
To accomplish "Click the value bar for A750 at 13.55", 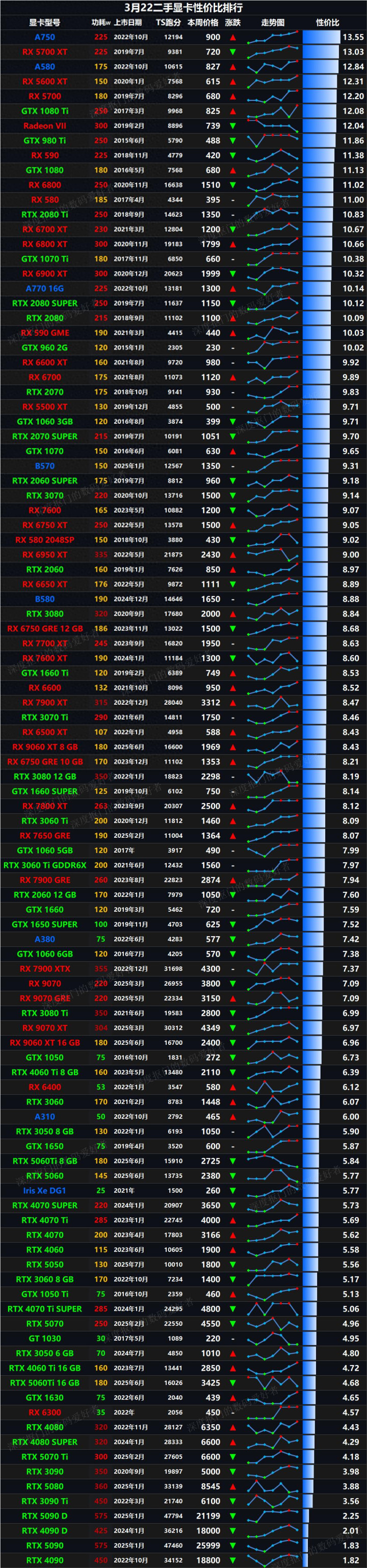I will [321, 37].
